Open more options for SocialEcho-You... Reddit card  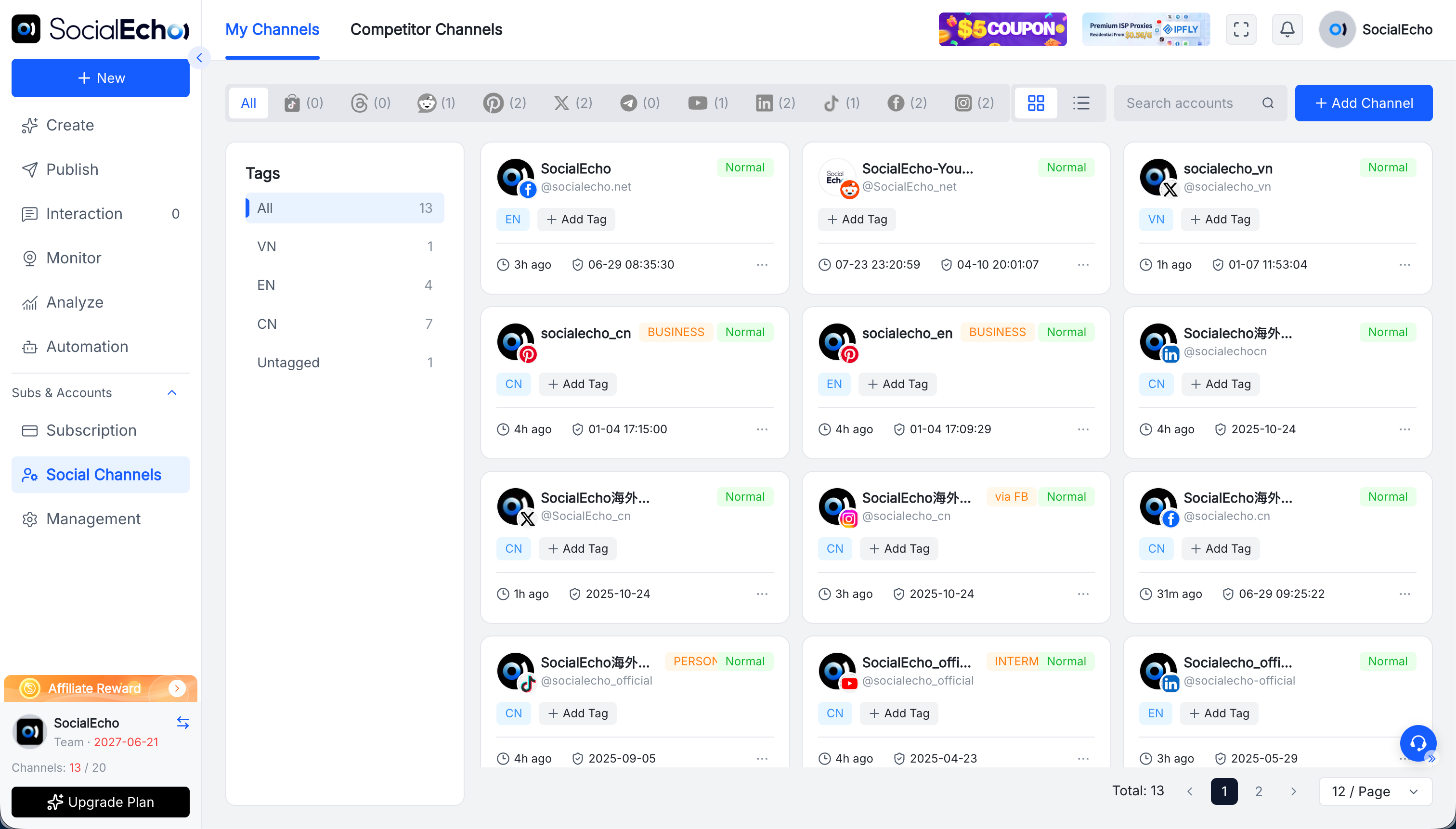coord(1083,265)
